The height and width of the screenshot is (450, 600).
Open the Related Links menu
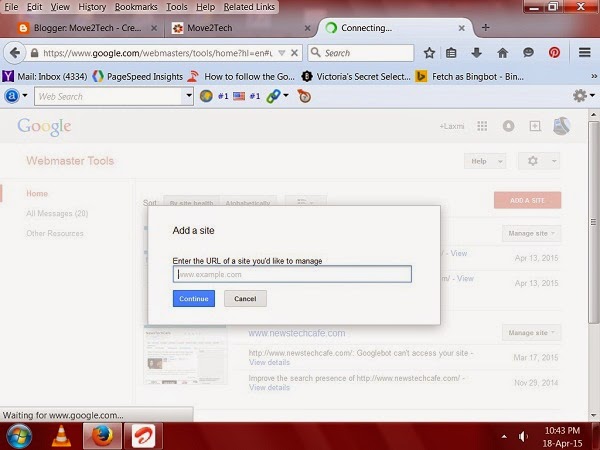[x=249, y=7]
